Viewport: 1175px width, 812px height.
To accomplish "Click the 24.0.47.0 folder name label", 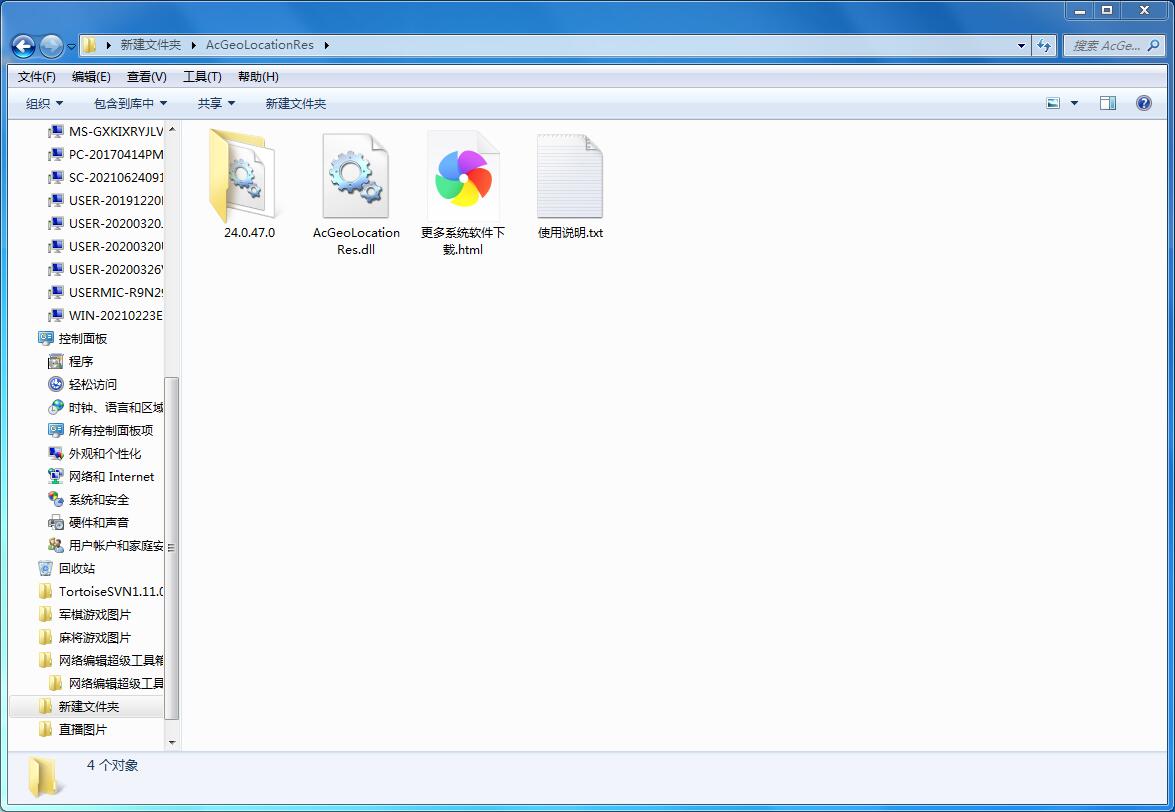I will pyautogui.click(x=250, y=233).
